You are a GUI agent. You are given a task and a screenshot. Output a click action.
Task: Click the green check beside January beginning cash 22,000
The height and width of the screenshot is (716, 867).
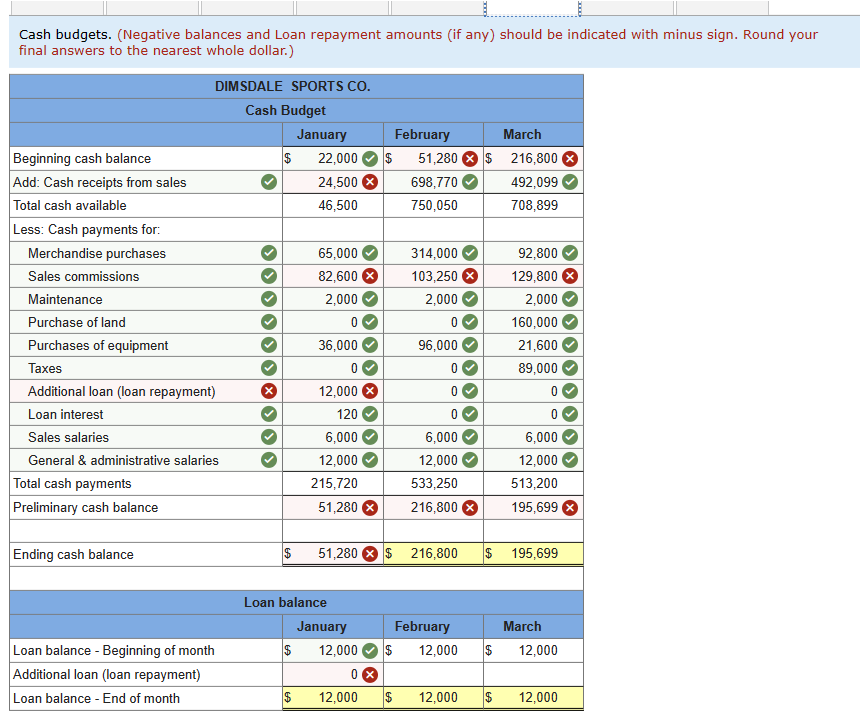click(x=370, y=159)
